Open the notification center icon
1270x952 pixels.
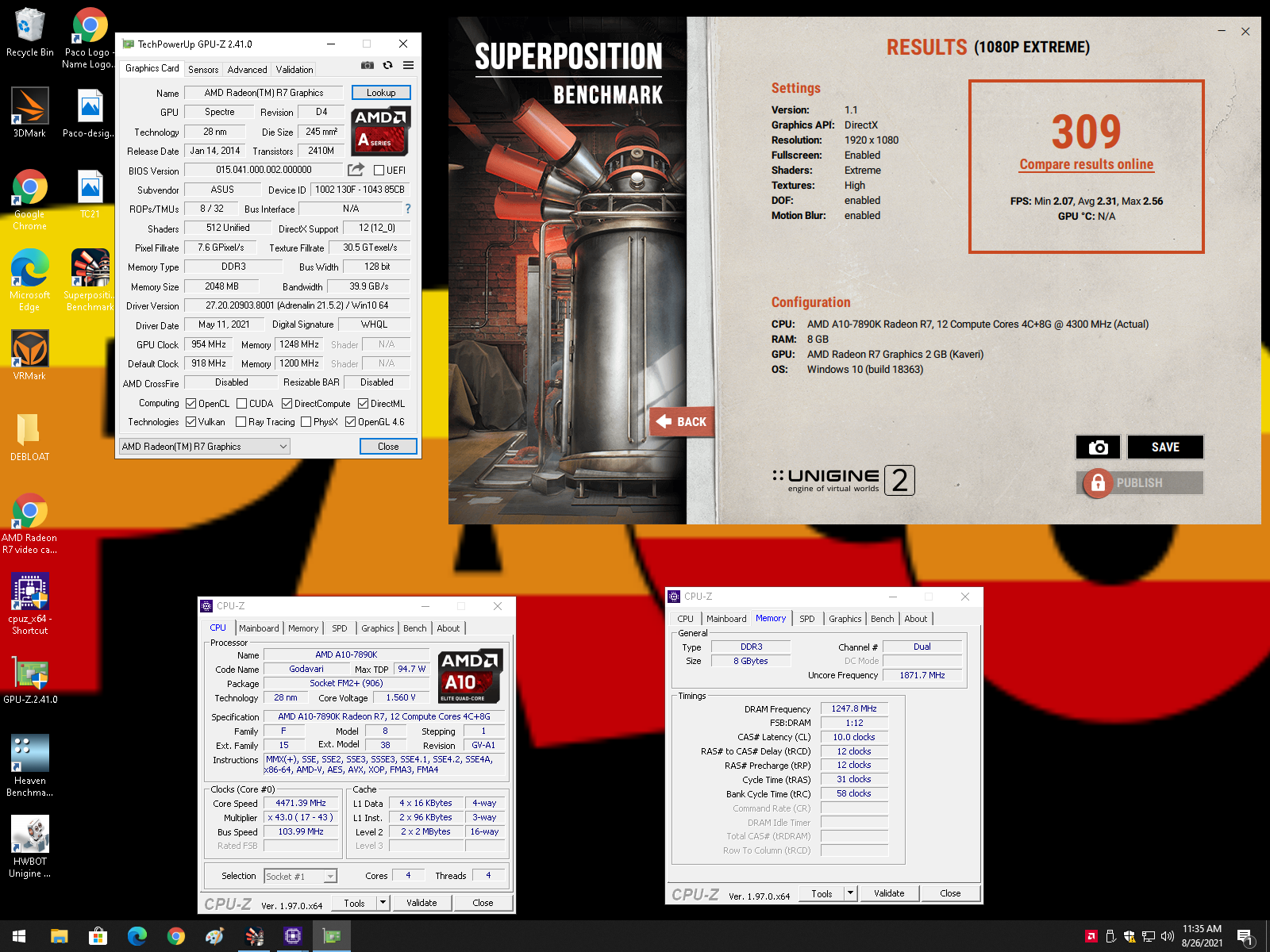click(1245, 937)
